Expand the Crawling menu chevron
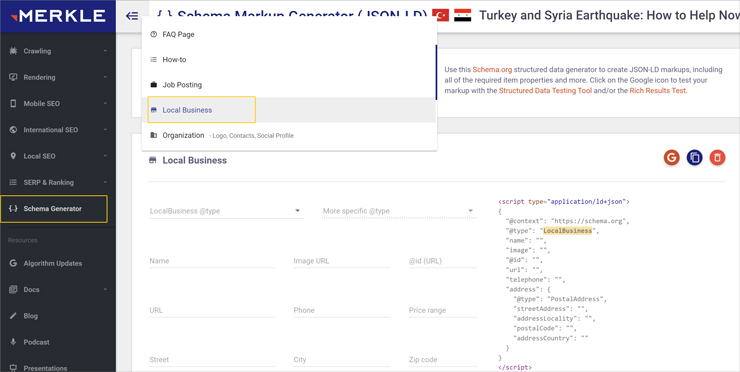Screen dimensions: 740x372 click(105, 51)
